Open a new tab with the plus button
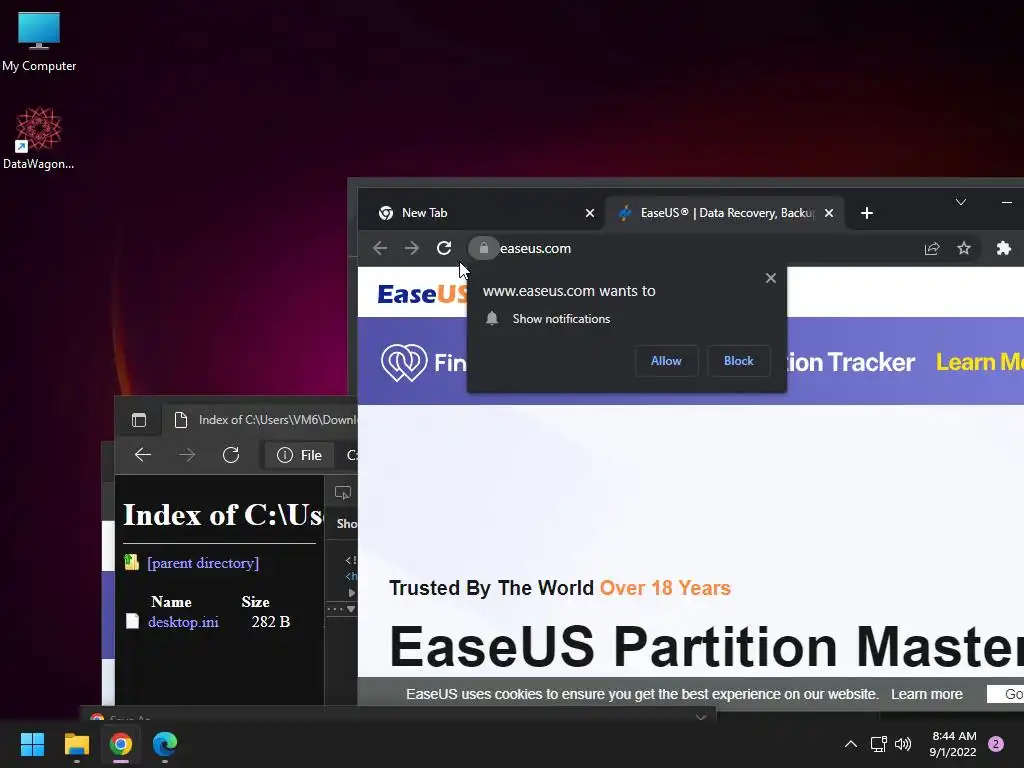Viewport: 1024px width, 768px height. click(867, 213)
